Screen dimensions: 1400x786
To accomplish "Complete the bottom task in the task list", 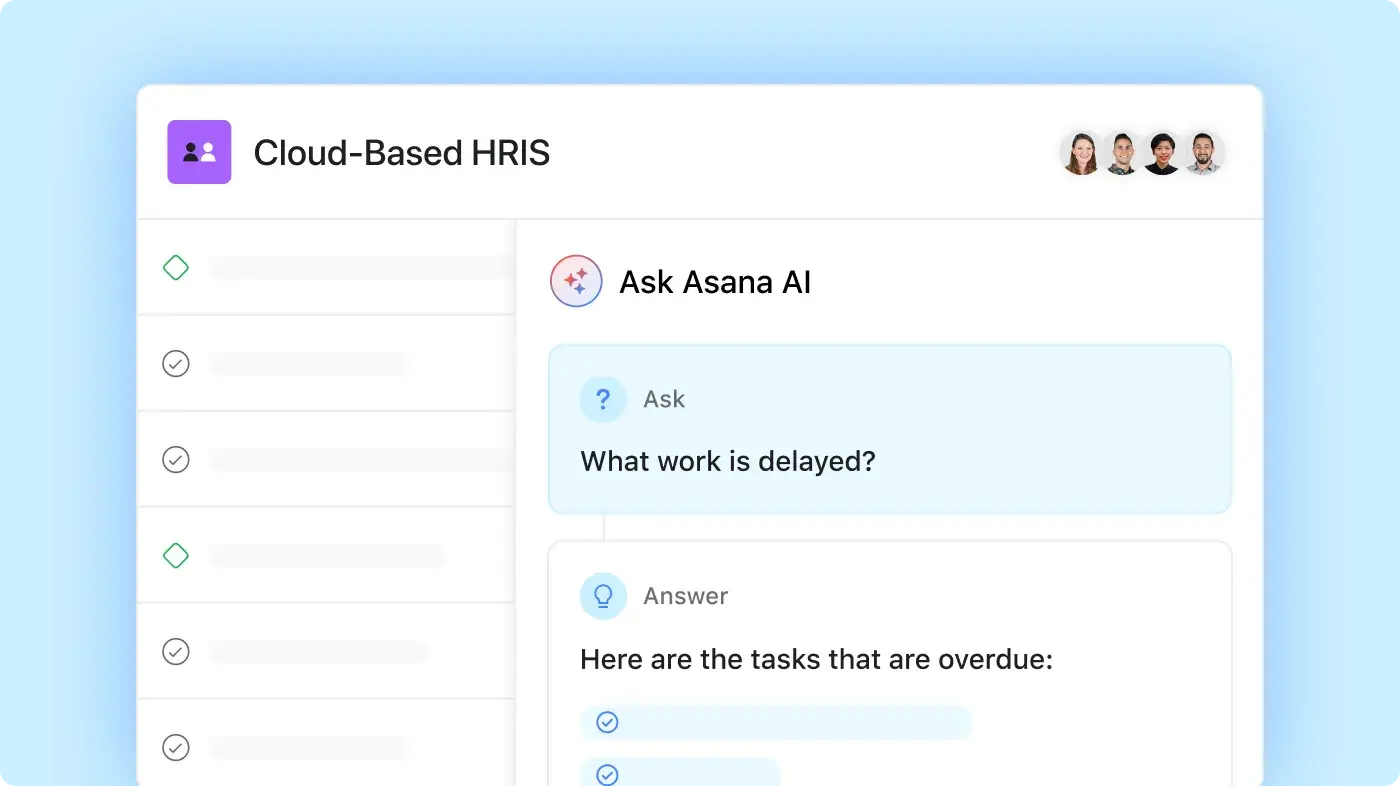I will coord(176,747).
